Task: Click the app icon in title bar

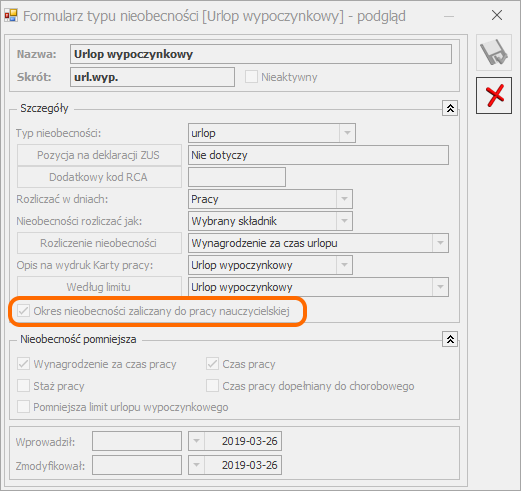Action: coord(11,16)
